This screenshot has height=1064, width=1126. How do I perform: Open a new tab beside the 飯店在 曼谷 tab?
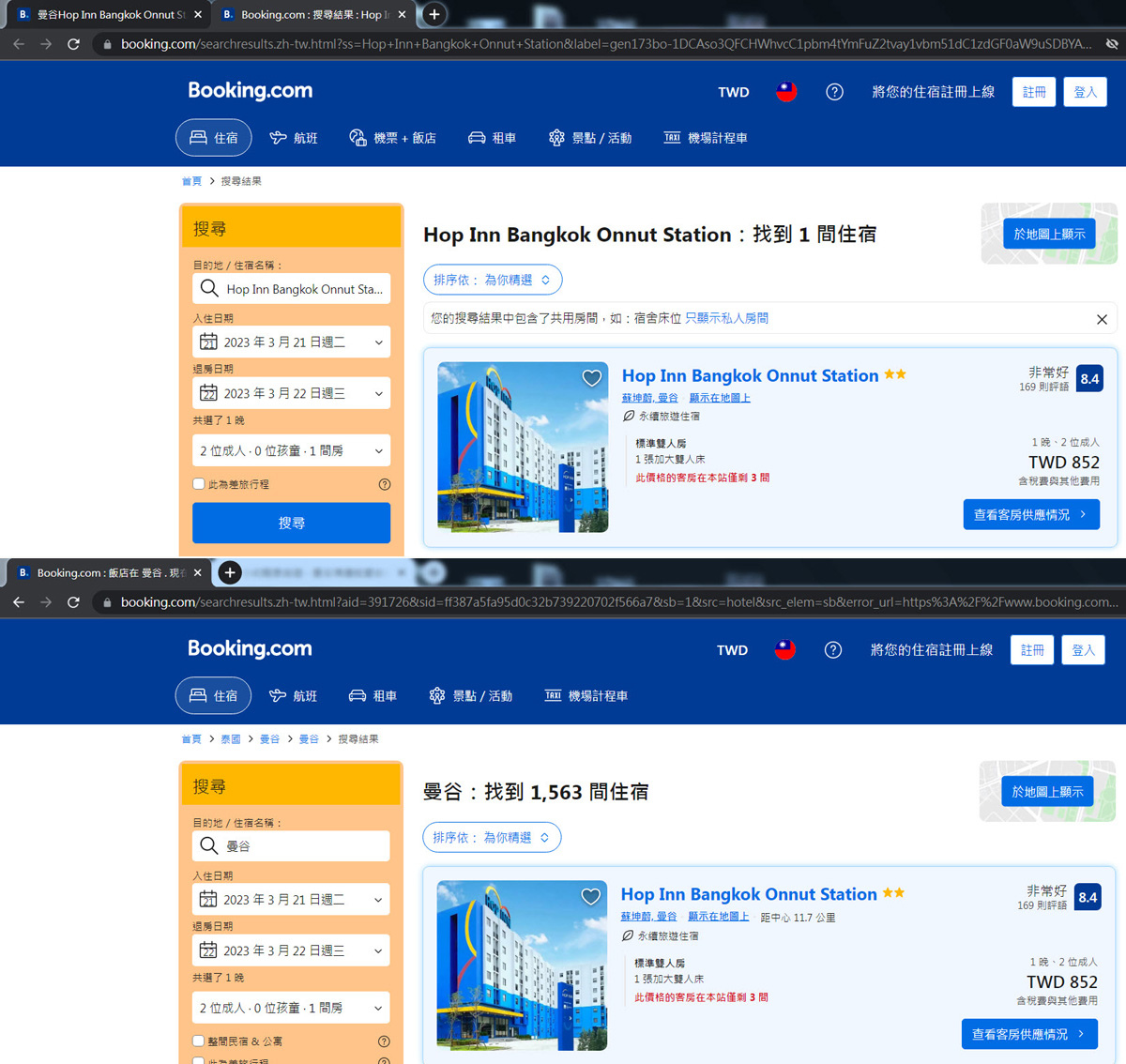click(x=230, y=572)
